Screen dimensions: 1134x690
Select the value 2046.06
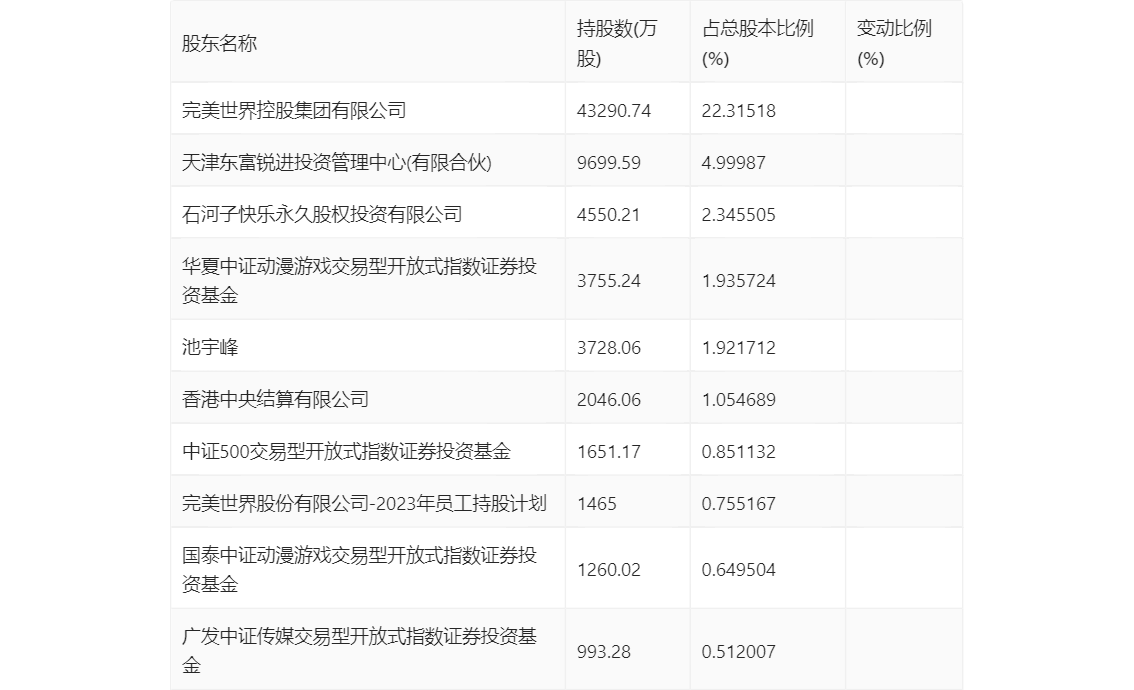tap(608, 400)
